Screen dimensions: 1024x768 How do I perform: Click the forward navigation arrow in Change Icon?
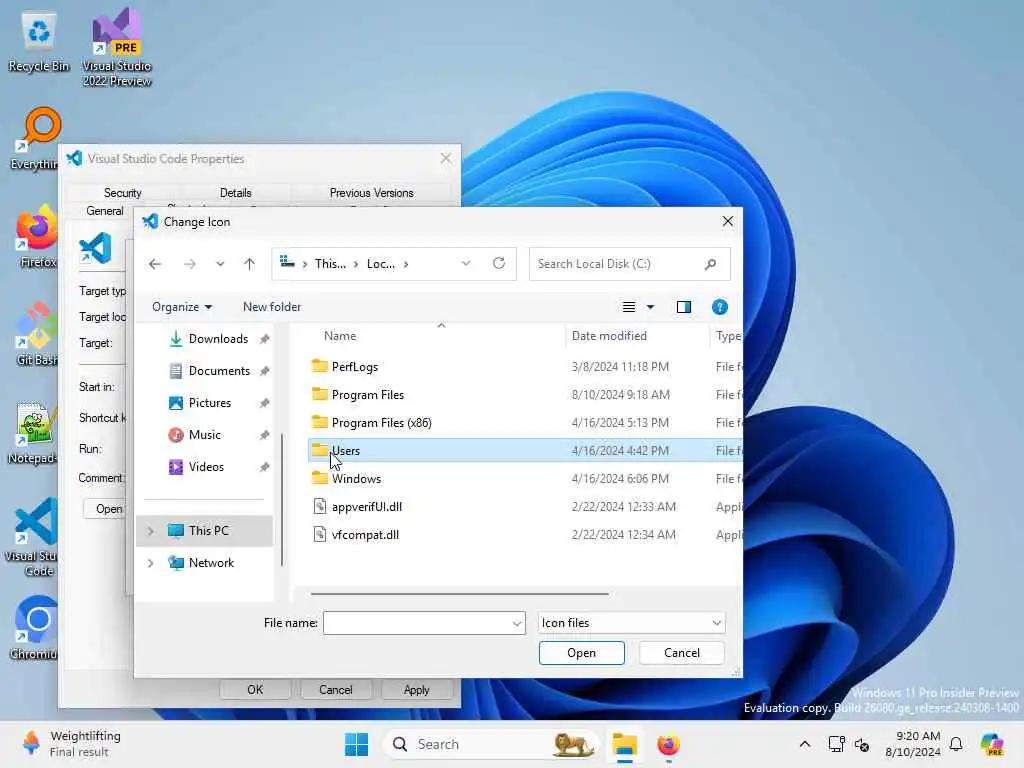click(189, 264)
